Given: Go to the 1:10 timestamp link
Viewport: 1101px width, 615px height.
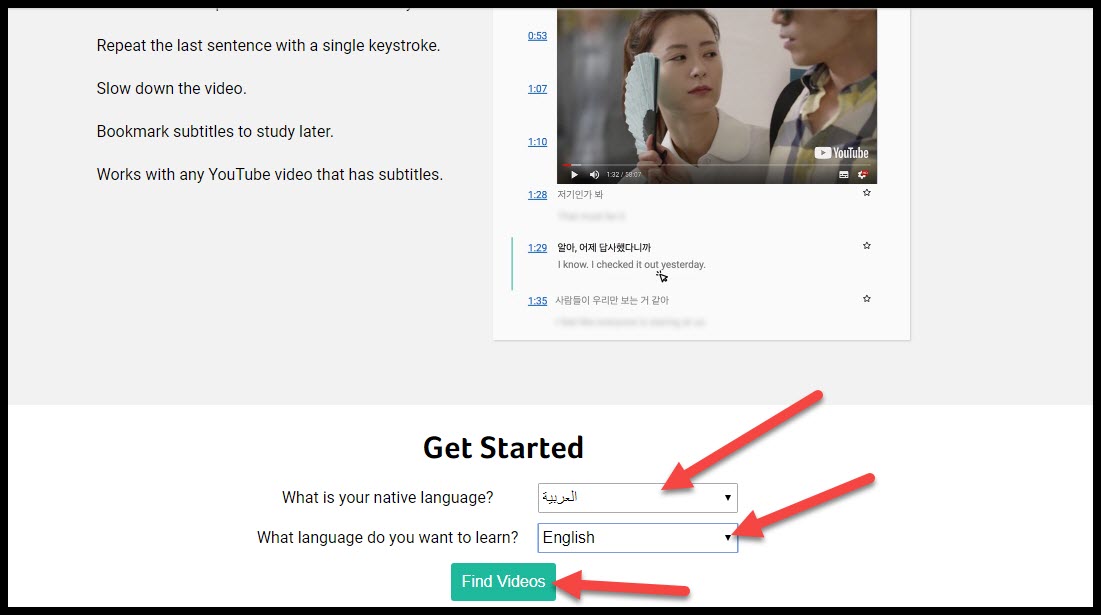Looking at the screenshot, I should (x=537, y=142).
